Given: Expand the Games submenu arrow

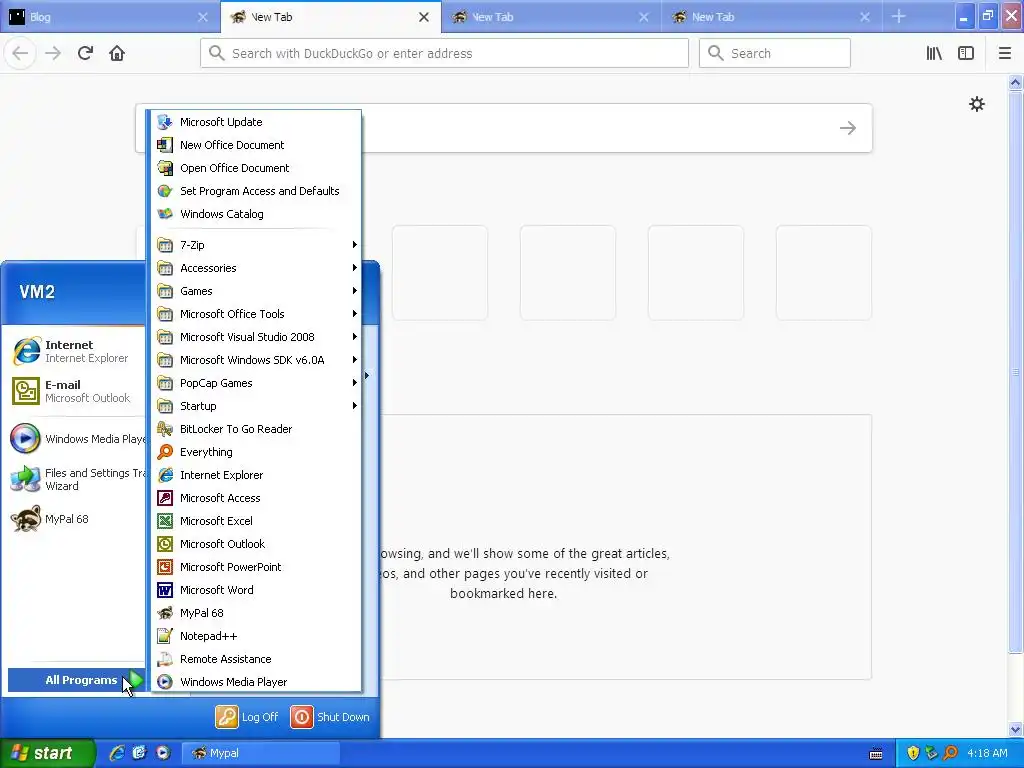Looking at the screenshot, I should point(355,291).
